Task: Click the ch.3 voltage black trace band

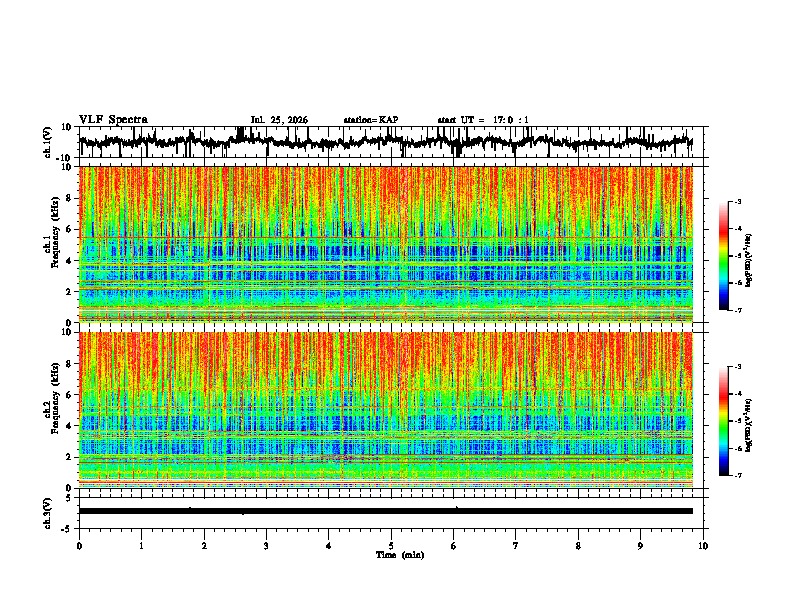Action: (x=386, y=511)
